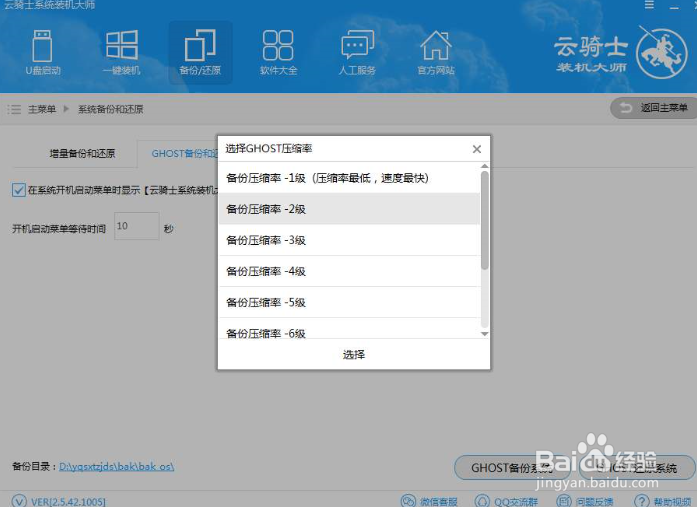Click 系统备份和还原 breadcrumb text
The width and height of the screenshot is (697, 507).
click(111, 109)
